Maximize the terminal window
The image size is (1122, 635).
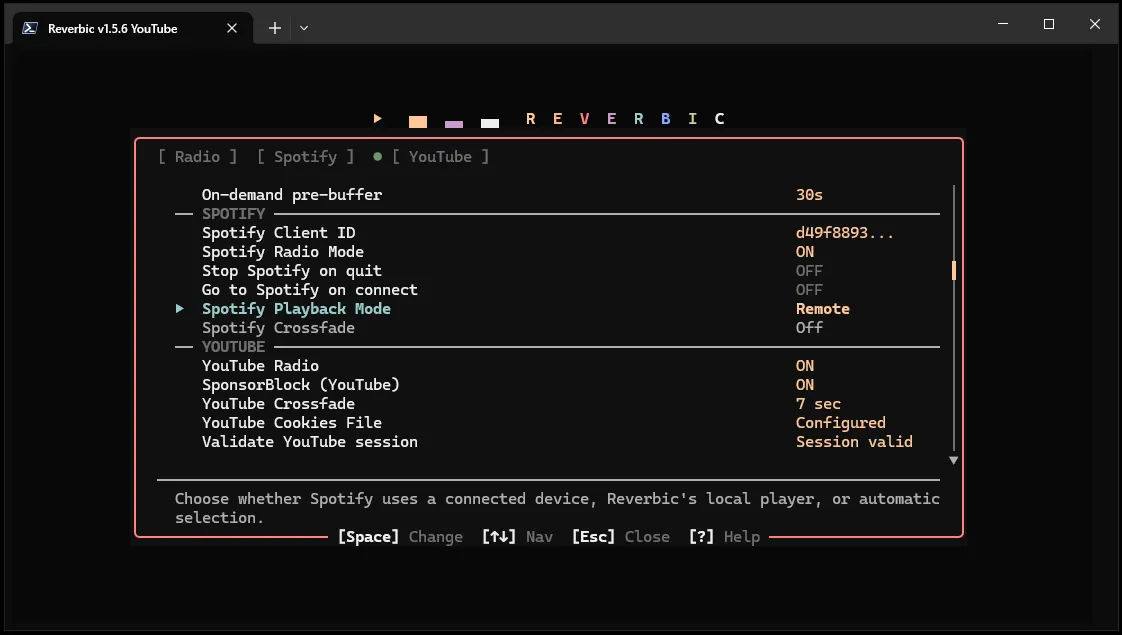[1049, 24]
